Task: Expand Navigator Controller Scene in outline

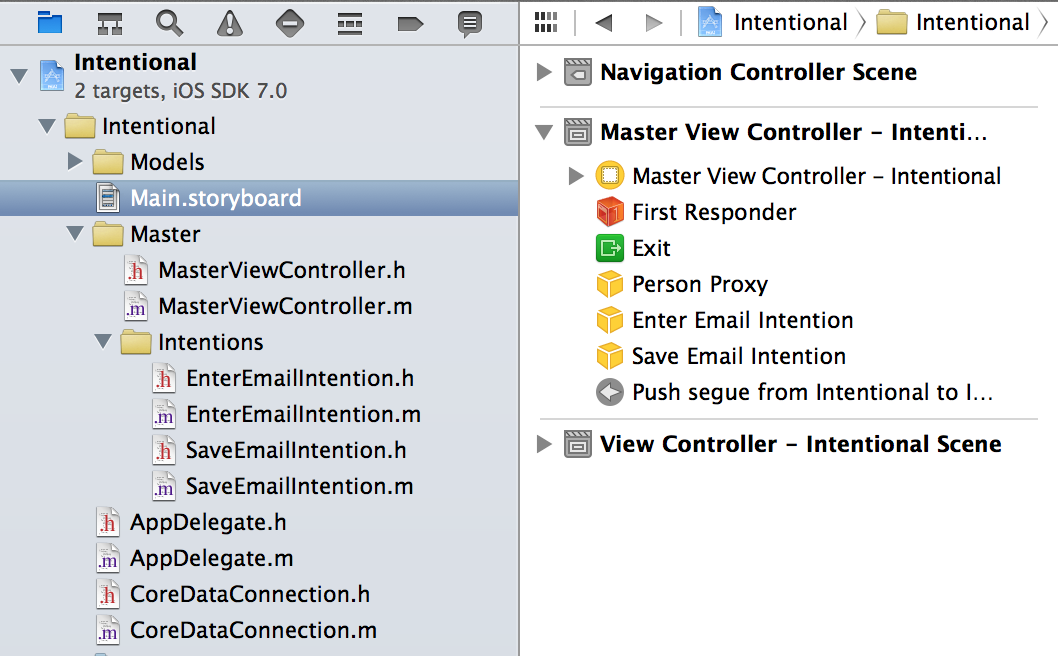Action: click(x=544, y=72)
